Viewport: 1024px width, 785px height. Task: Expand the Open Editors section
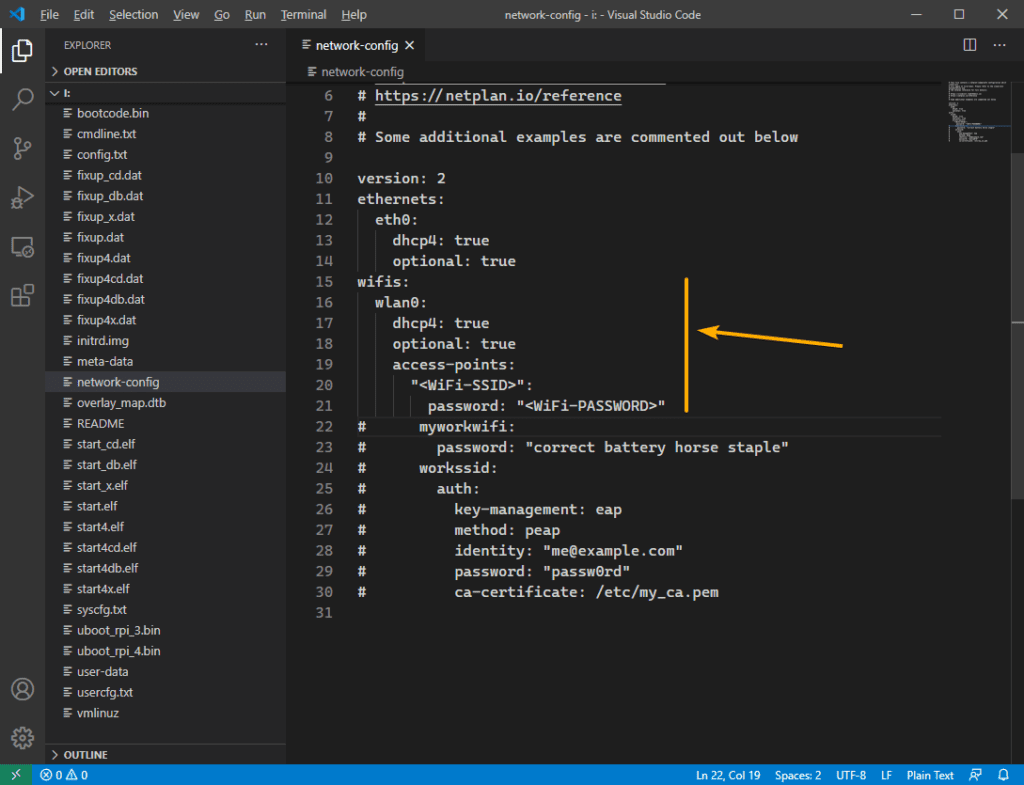[x=100, y=72]
